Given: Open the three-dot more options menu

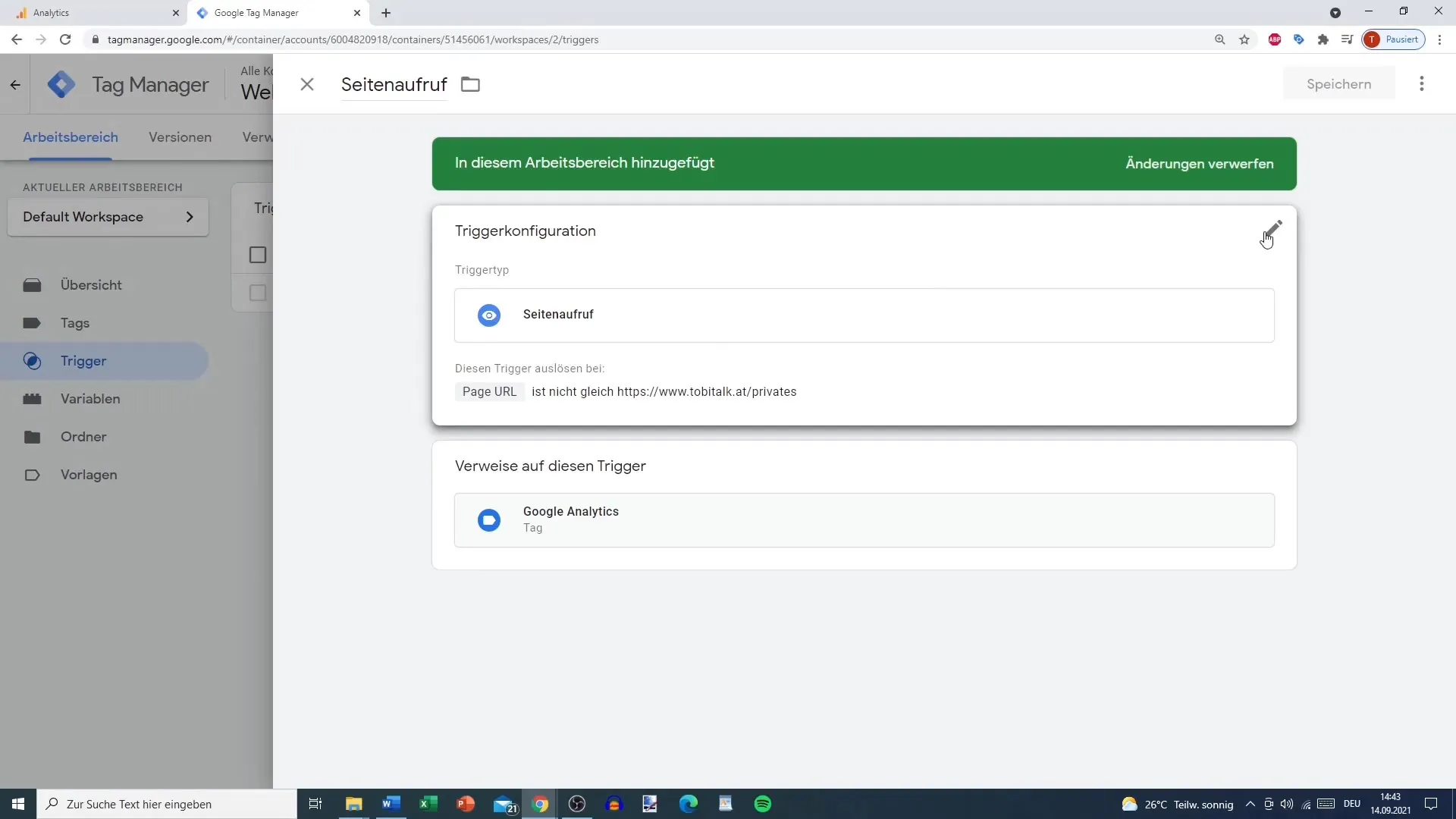Looking at the screenshot, I should coord(1421,84).
